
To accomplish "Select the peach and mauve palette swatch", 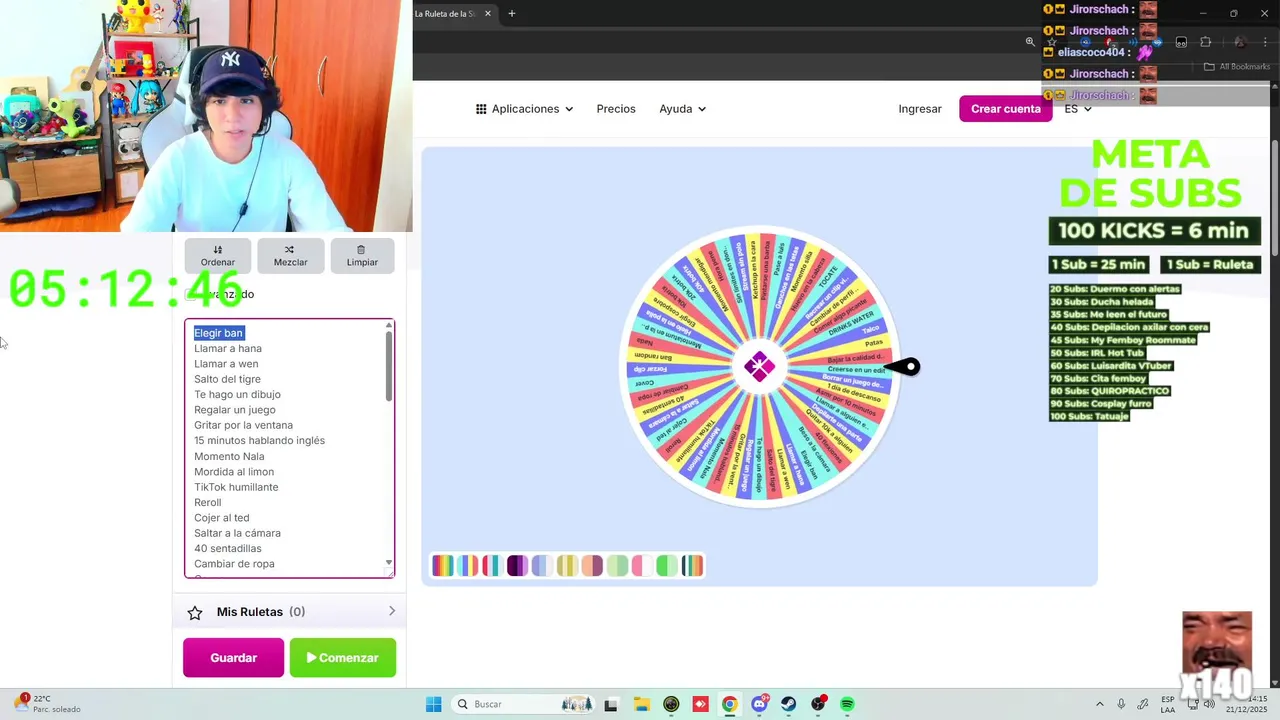I will (x=592, y=566).
